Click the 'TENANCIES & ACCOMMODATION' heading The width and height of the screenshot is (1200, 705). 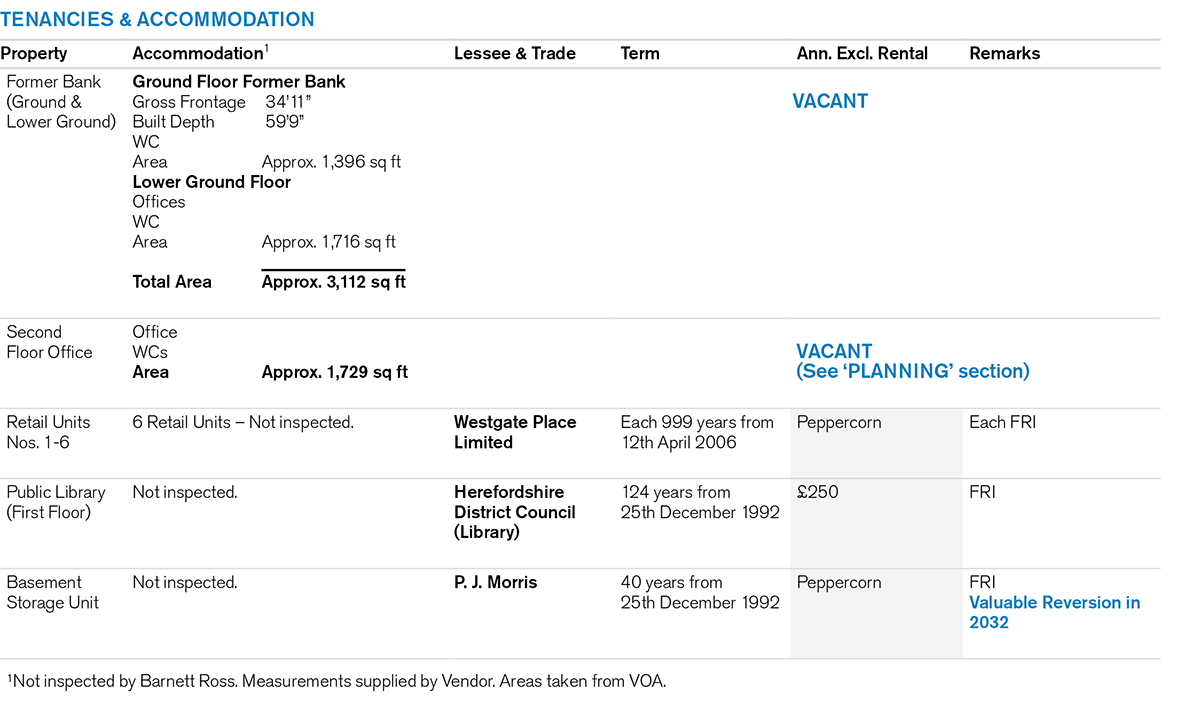point(157,19)
